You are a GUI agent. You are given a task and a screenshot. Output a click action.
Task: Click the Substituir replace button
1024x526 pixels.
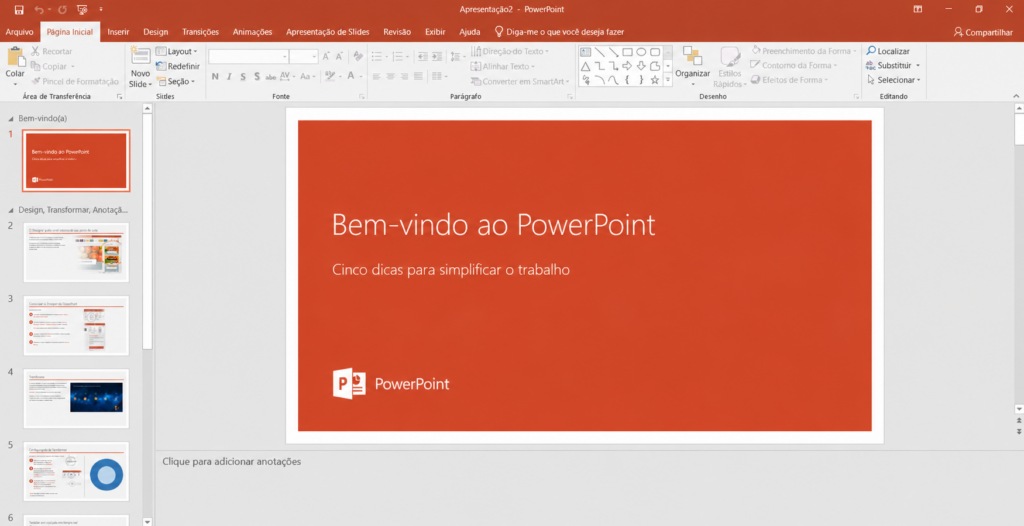tap(893, 65)
